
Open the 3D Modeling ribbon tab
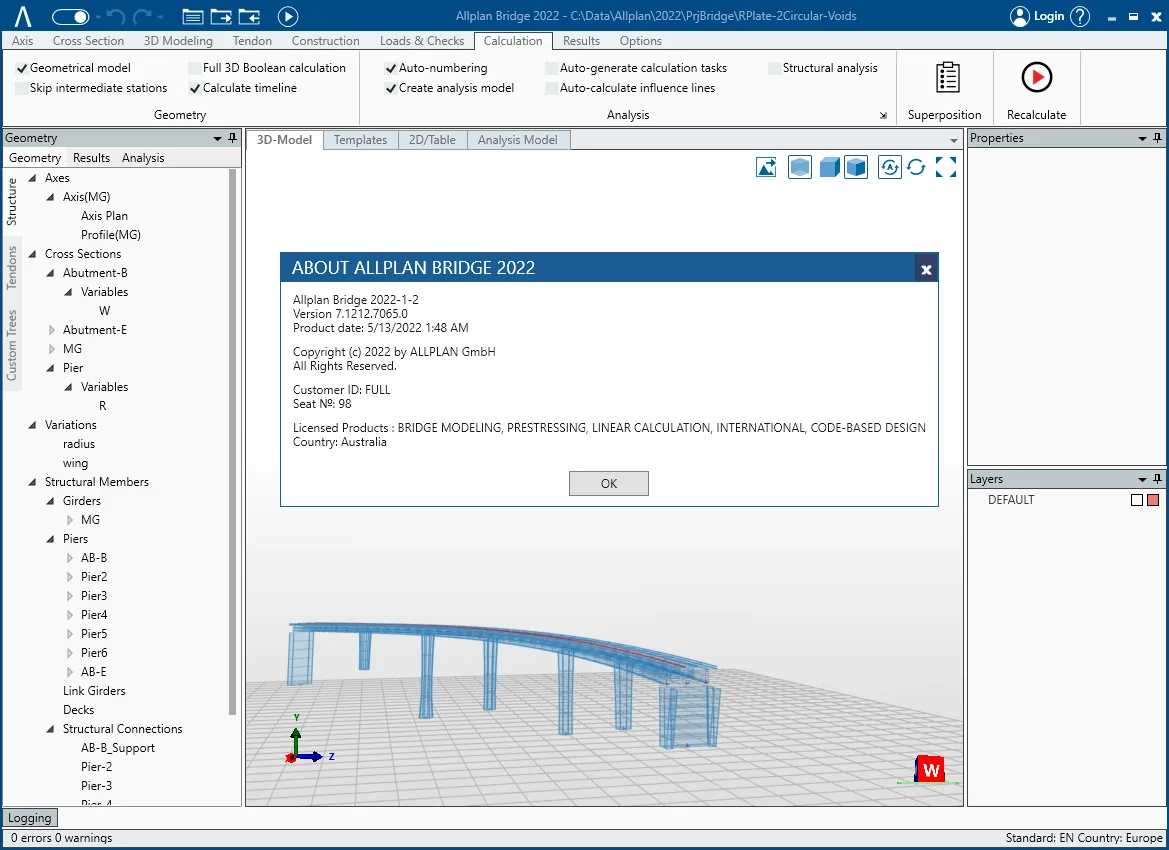point(178,41)
